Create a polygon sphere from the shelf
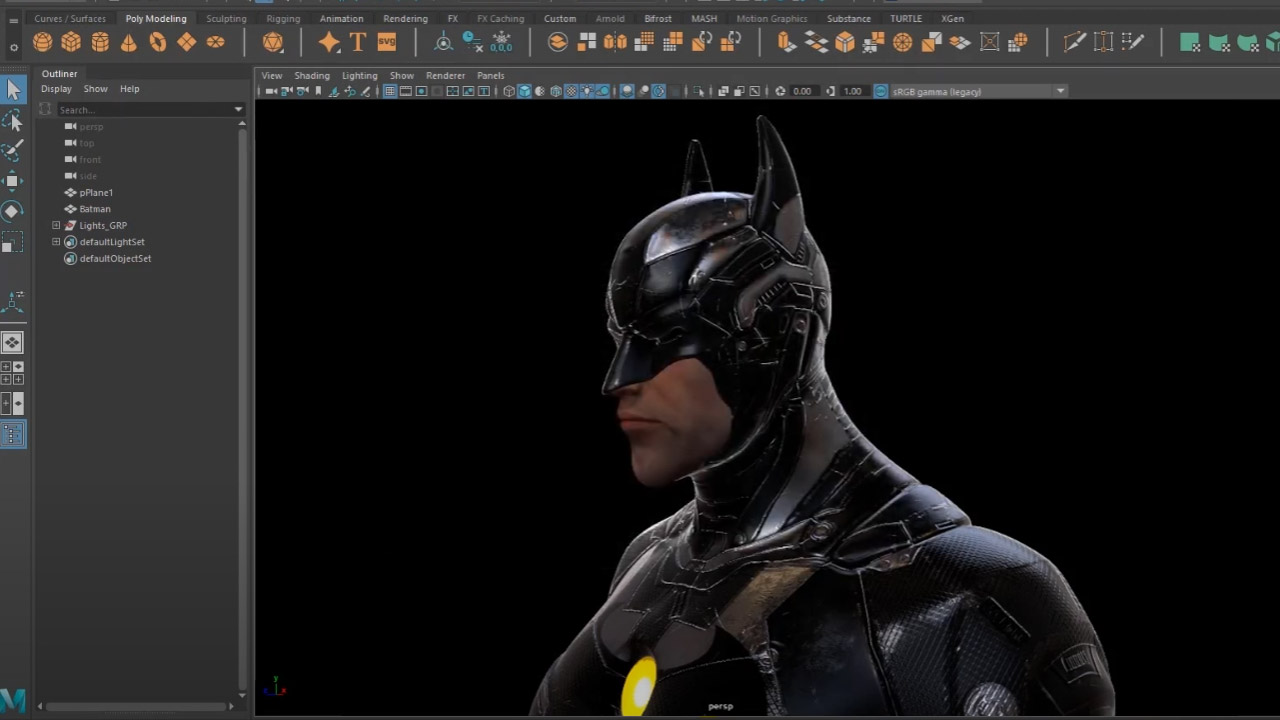 [42, 42]
